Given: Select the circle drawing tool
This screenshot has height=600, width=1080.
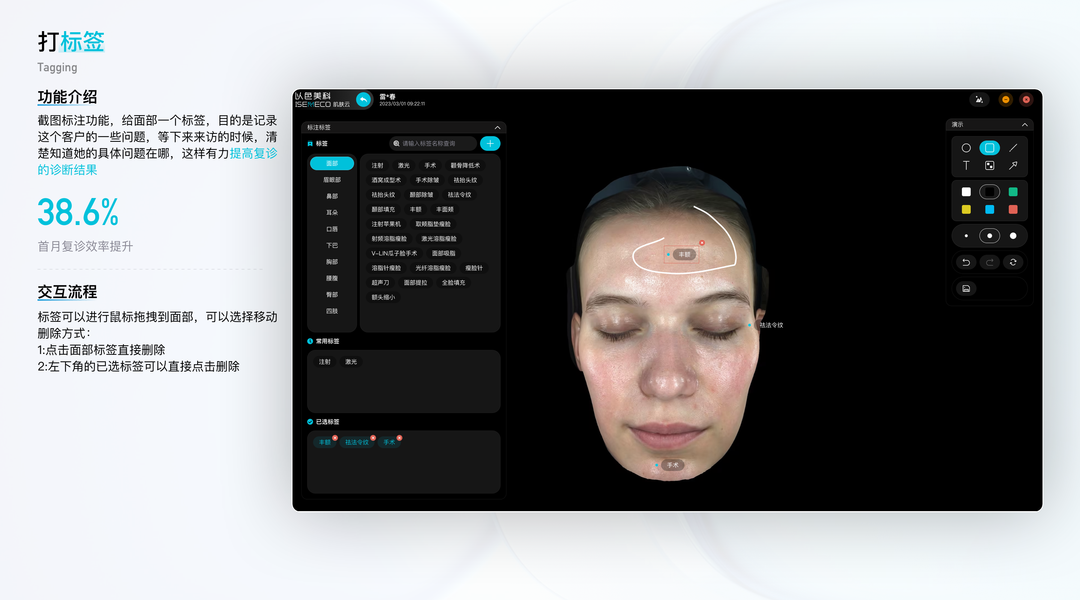Looking at the screenshot, I should click(x=966, y=148).
